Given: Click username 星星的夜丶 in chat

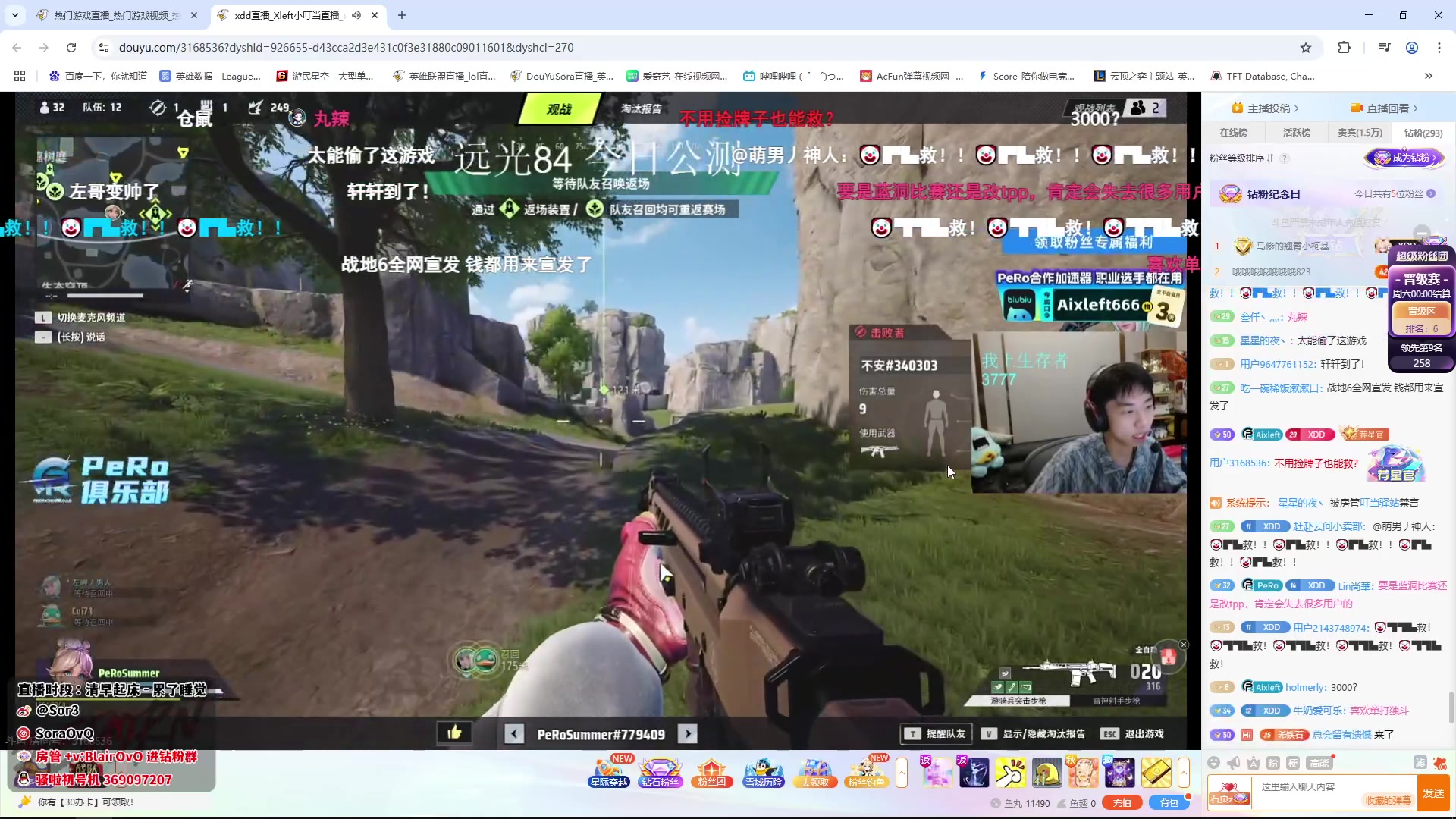Looking at the screenshot, I should [1263, 340].
